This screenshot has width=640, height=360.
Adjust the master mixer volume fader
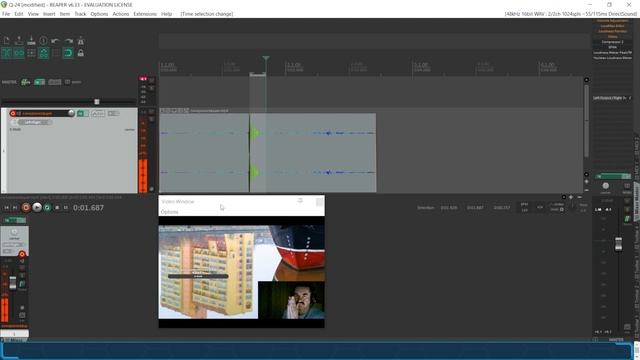(618, 244)
